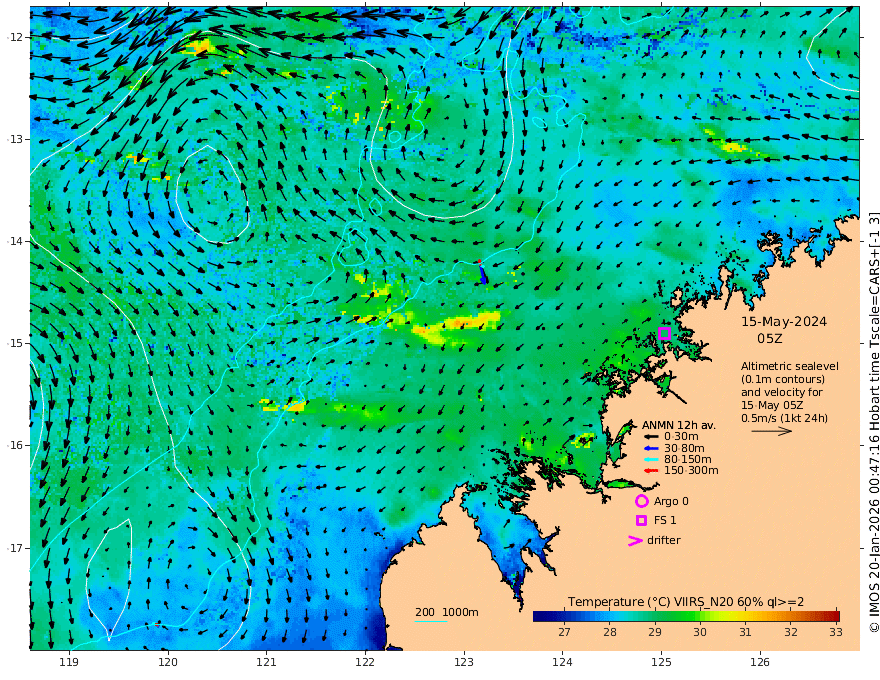Click the '120' longitude axis label
Viewport: 880px width, 680px height.
click(x=168, y=662)
